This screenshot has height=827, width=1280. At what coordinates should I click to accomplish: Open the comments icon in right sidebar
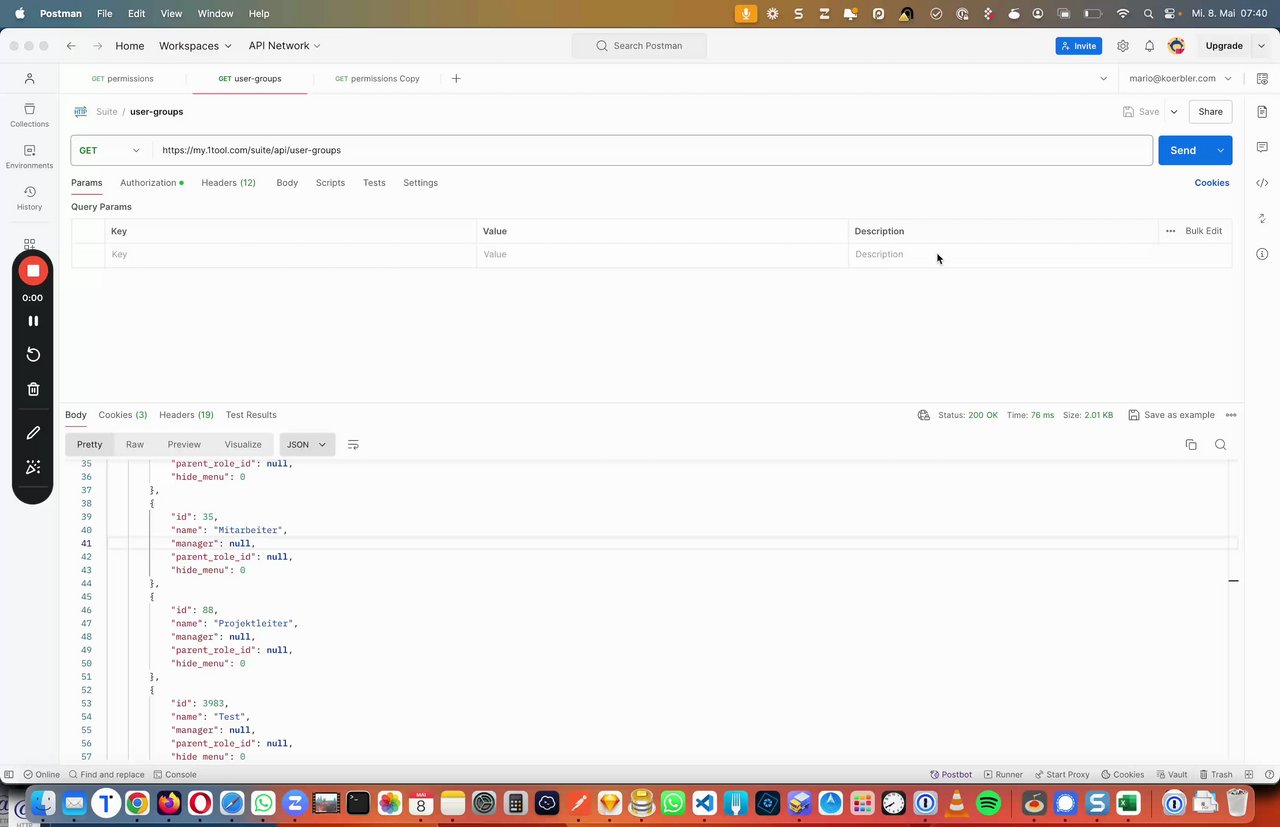click(x=1262, y=147)
